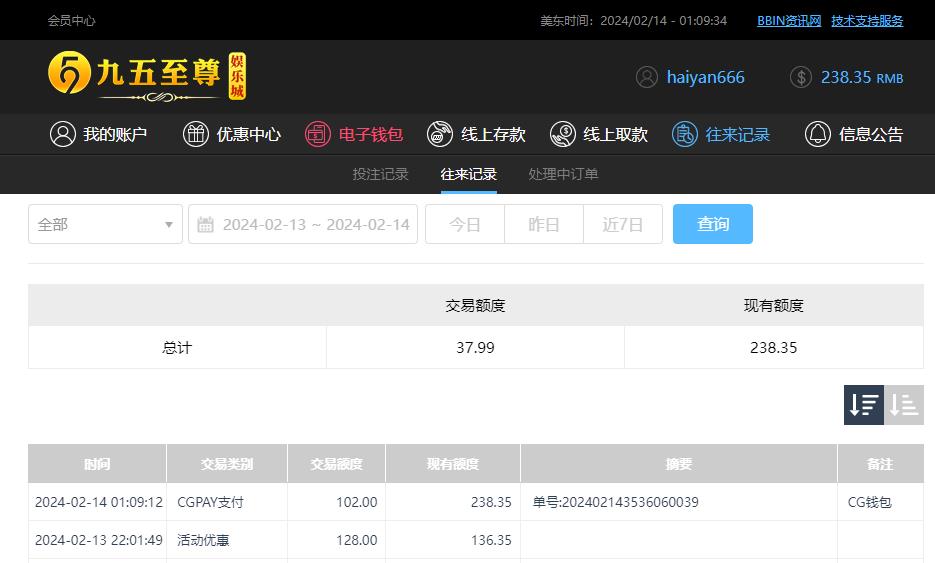
Task: Click the 238.35 RMB balance in header
Action: [862, 77]
